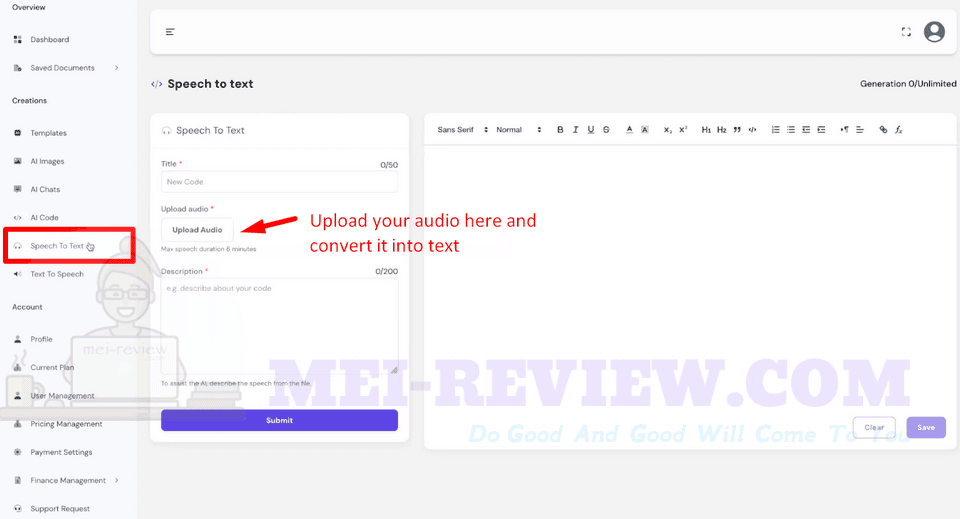Toggle bold formatting in editor toolbar

pos(560,130)
